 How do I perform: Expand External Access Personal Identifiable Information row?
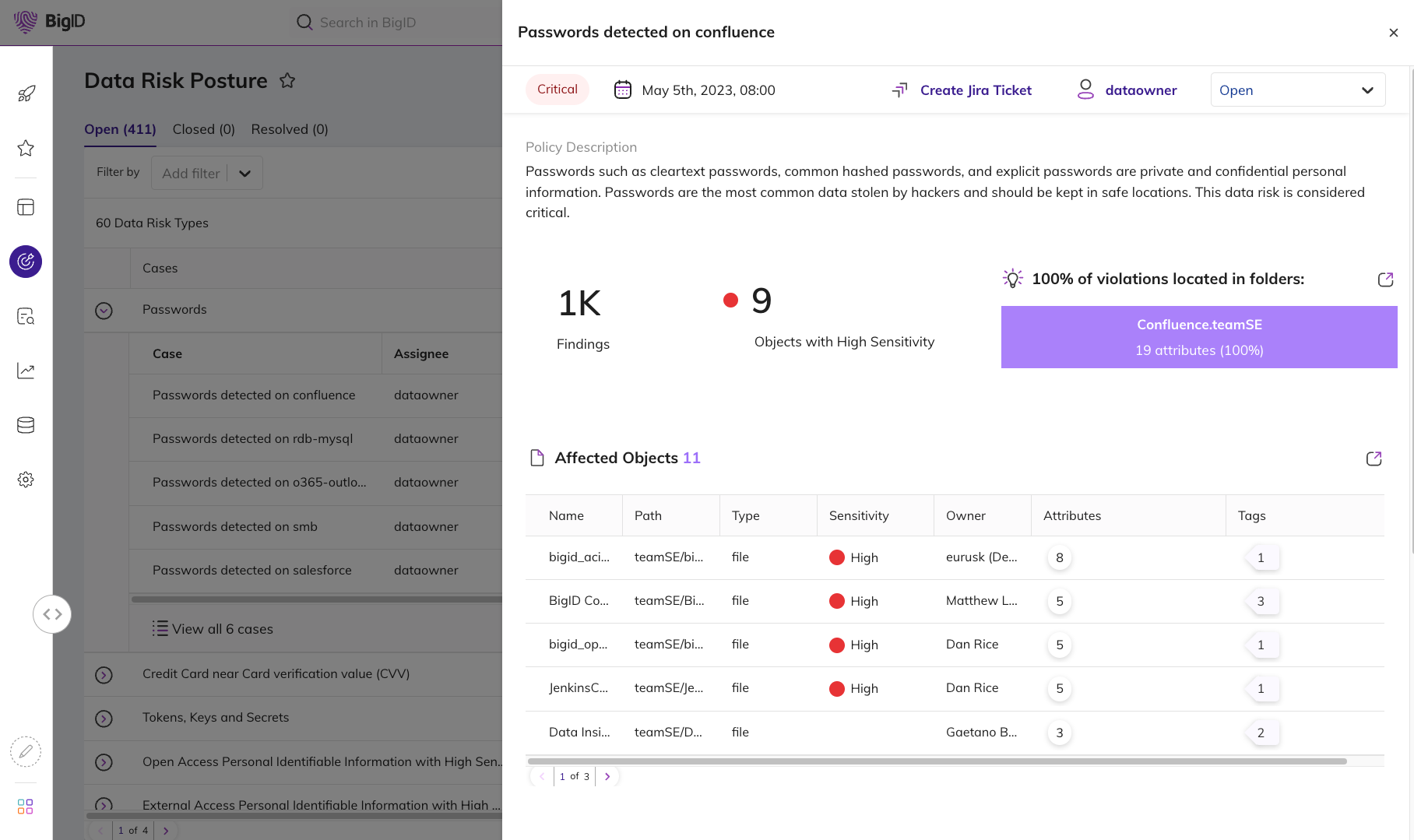tap(104, 805)
